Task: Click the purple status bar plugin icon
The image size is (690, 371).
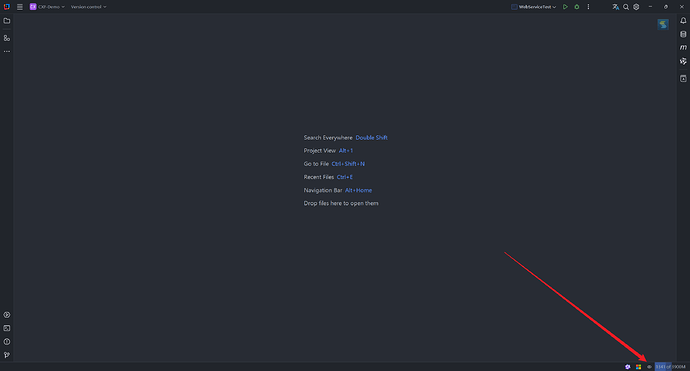Action: tap(628, 367)
